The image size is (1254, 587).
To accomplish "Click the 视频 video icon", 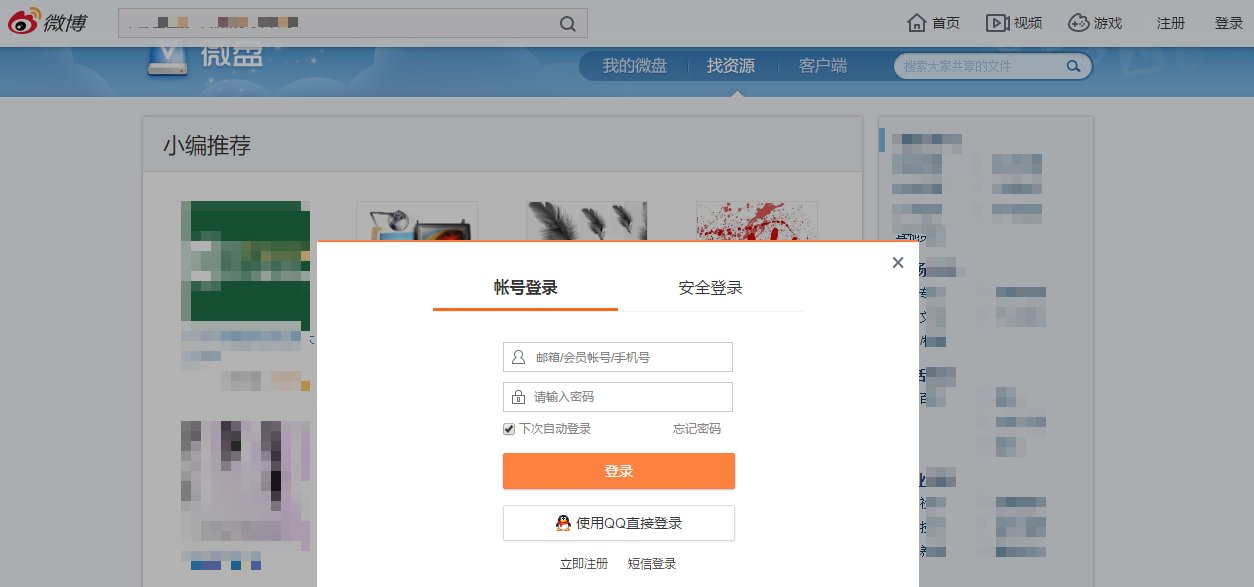I will (x=995, y=20).
